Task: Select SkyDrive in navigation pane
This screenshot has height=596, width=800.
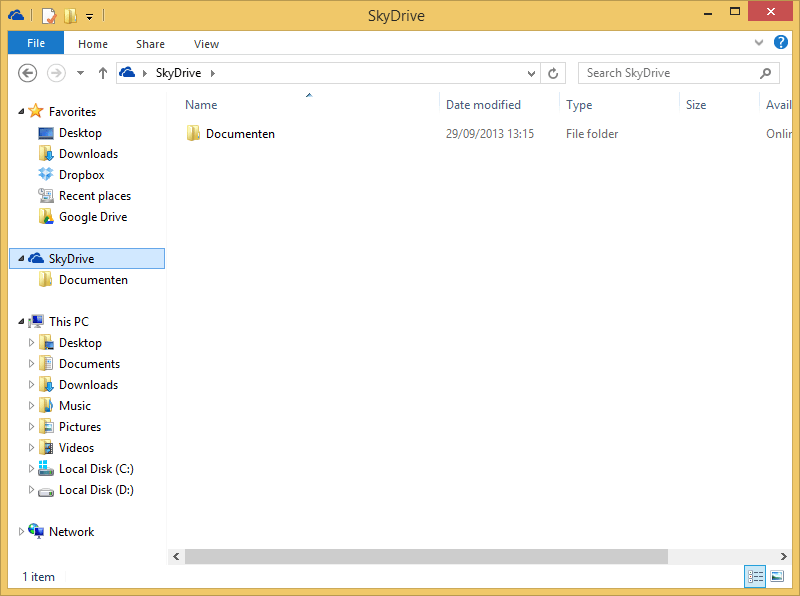Action: [x=71, y=259]
